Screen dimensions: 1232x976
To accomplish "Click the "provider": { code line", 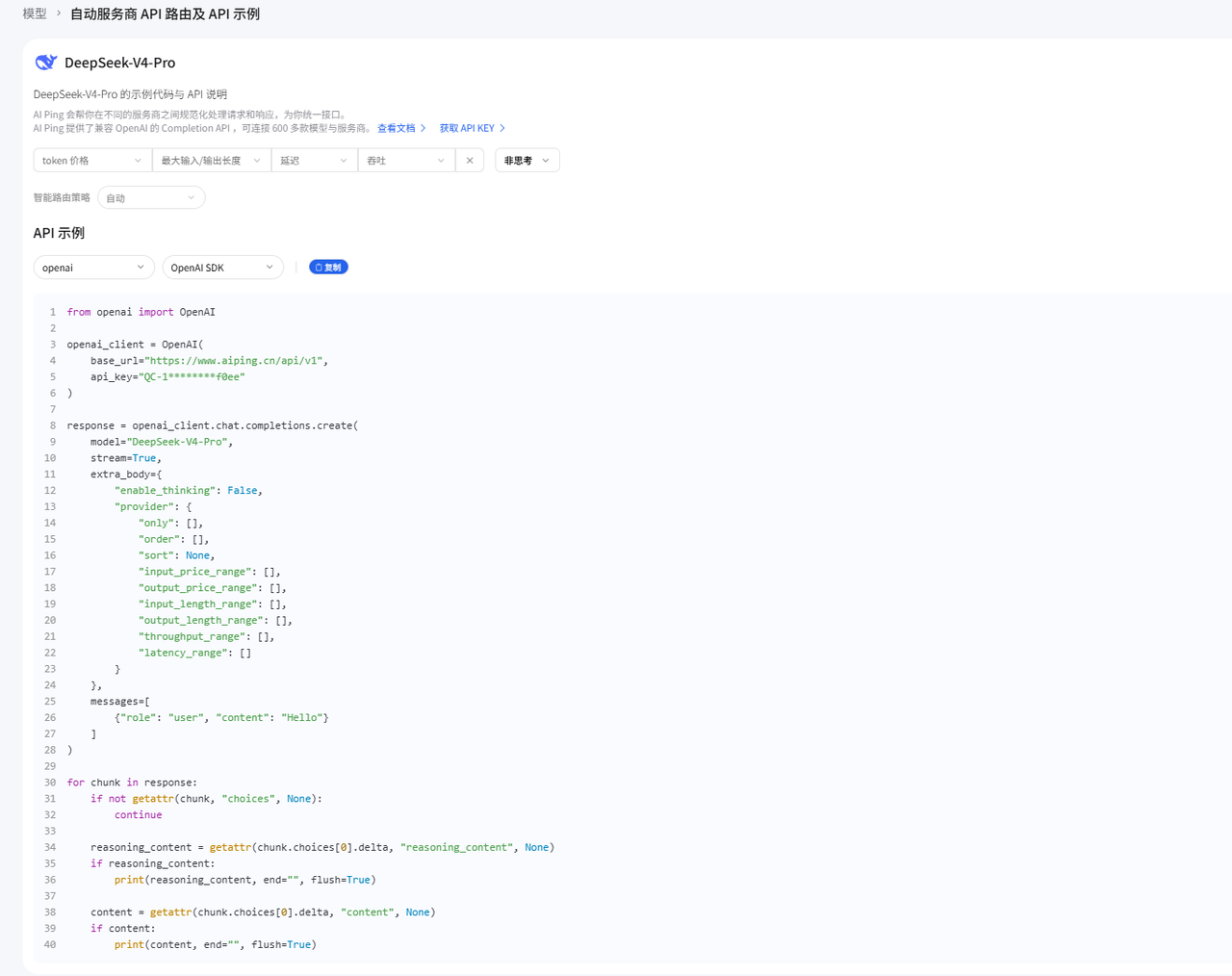I will click(153, 507).
